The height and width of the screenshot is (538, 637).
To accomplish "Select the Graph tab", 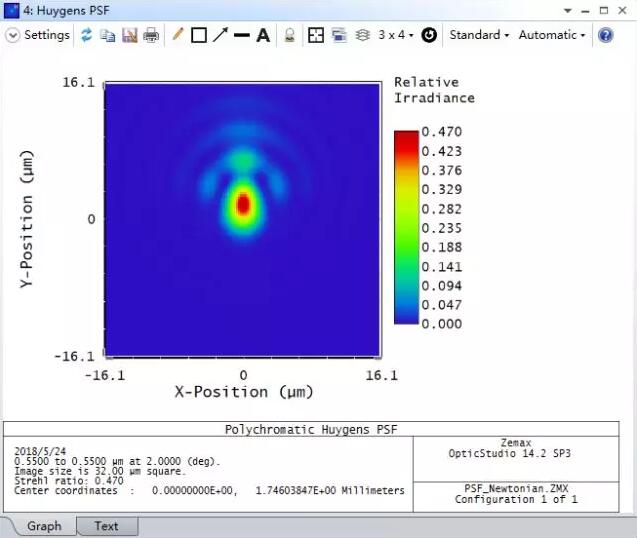I will coord(44,526).
